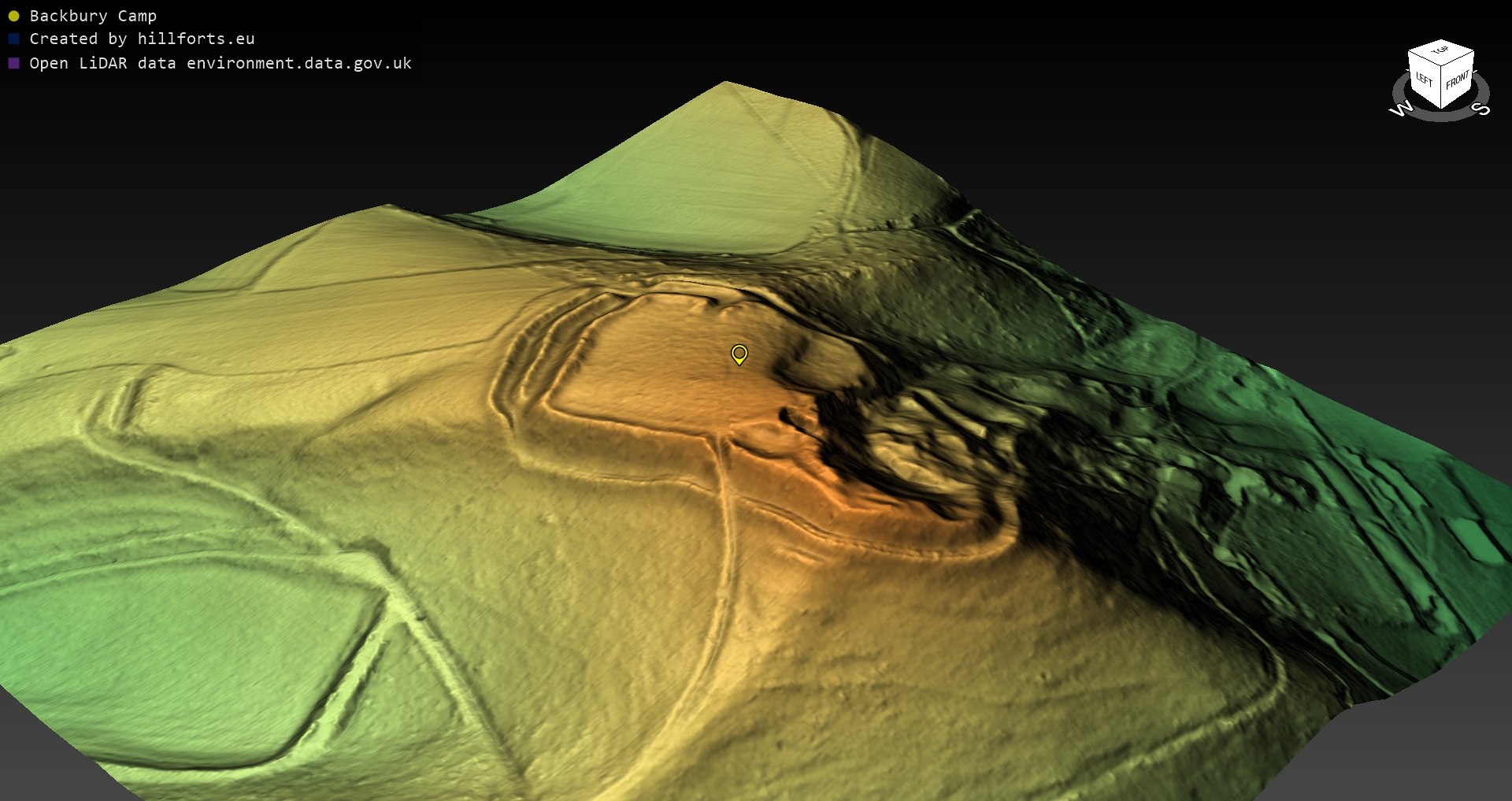Click the yellow location pin on the hillfort
The width and height of the screenshot is (1512, 801).
(739, 354)
